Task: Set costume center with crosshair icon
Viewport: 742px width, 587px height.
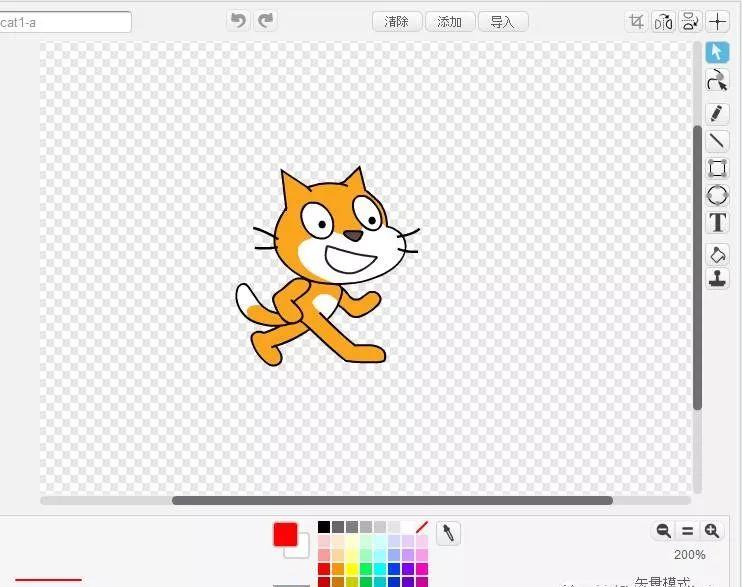Action: (717, 22)
